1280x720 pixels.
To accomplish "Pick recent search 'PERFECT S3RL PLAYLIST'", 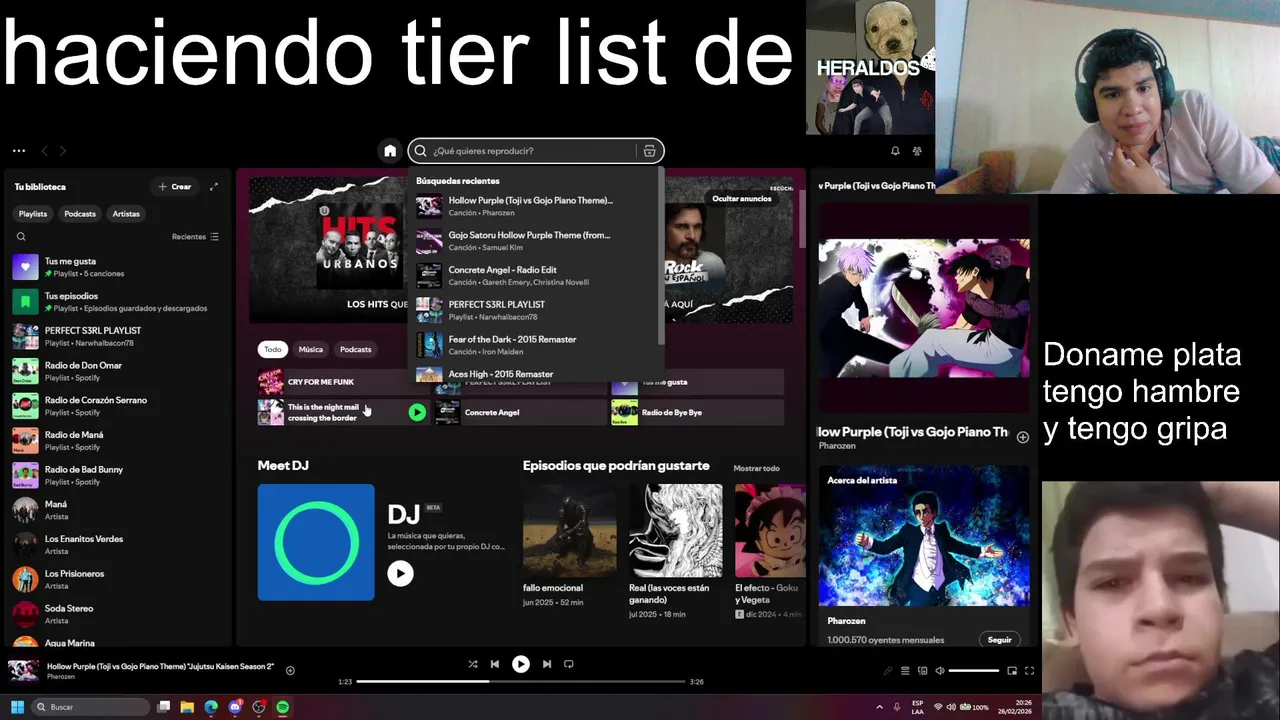I will [534, 310].
